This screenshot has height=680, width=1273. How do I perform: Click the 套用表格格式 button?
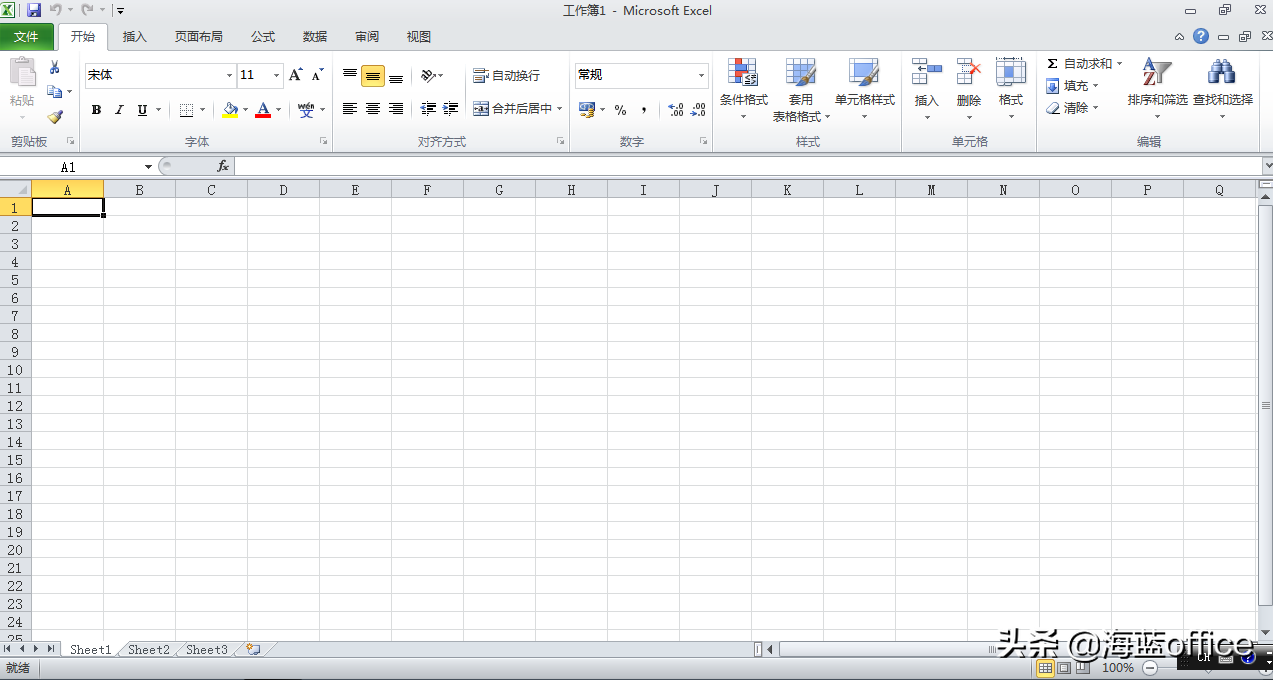[801, 88]
